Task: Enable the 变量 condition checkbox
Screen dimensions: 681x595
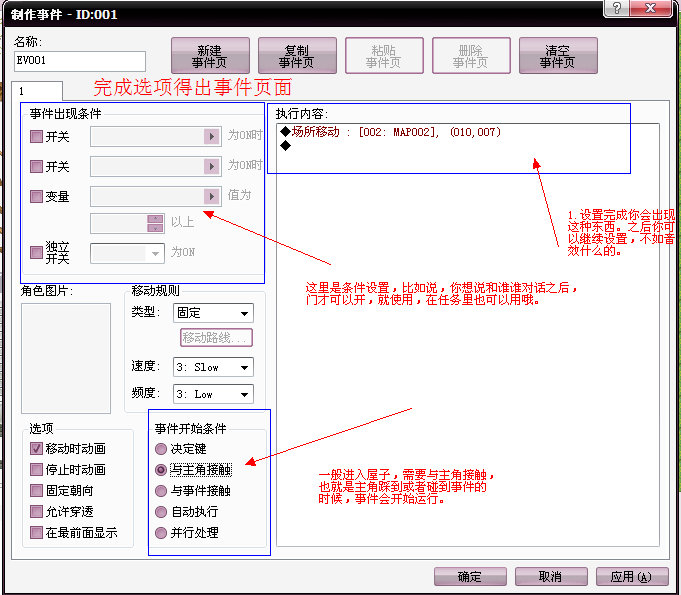Action: point(36,196)
